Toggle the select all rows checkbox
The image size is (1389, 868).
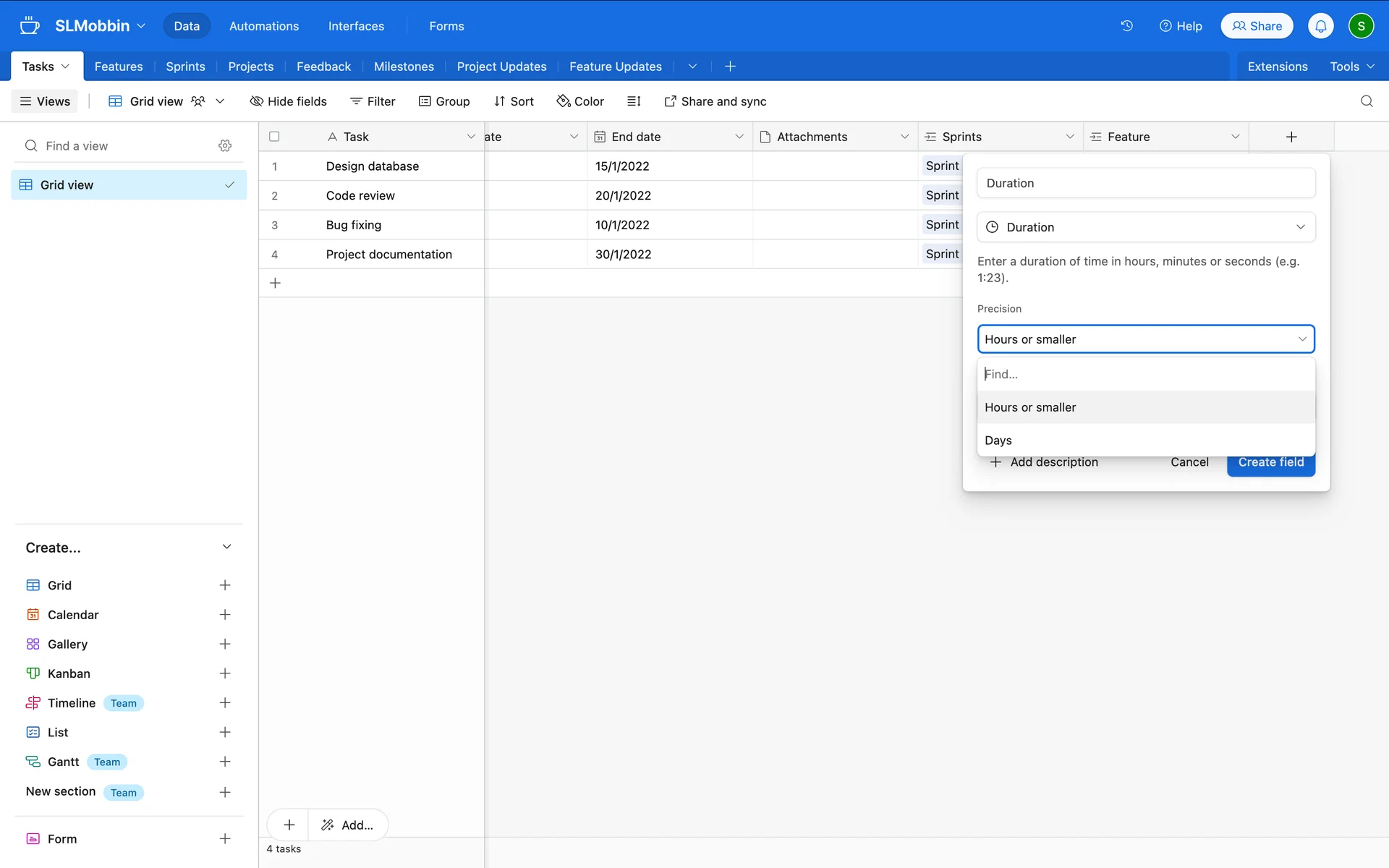[274, 137]
